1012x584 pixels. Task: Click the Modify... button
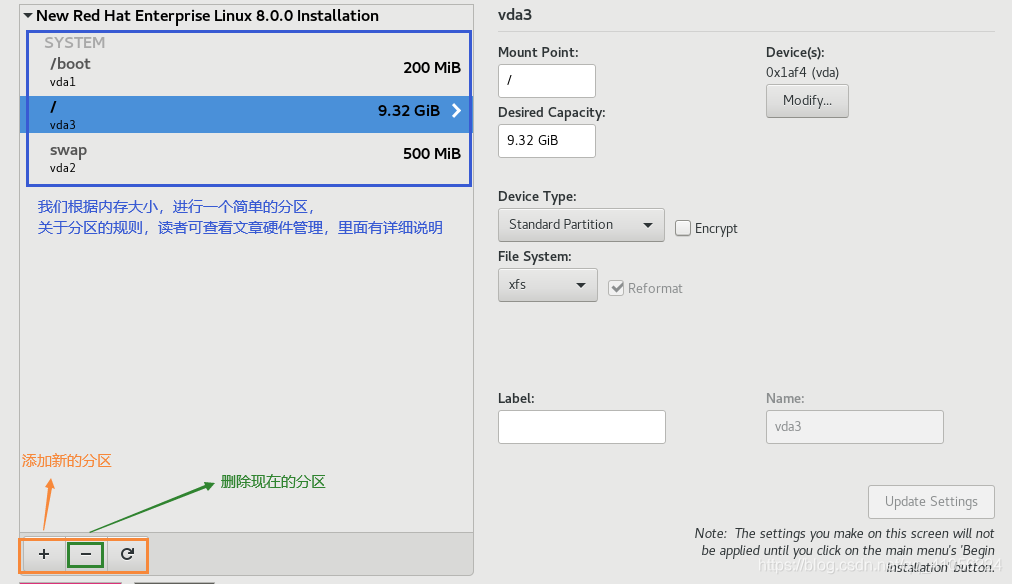coord(807,101)
